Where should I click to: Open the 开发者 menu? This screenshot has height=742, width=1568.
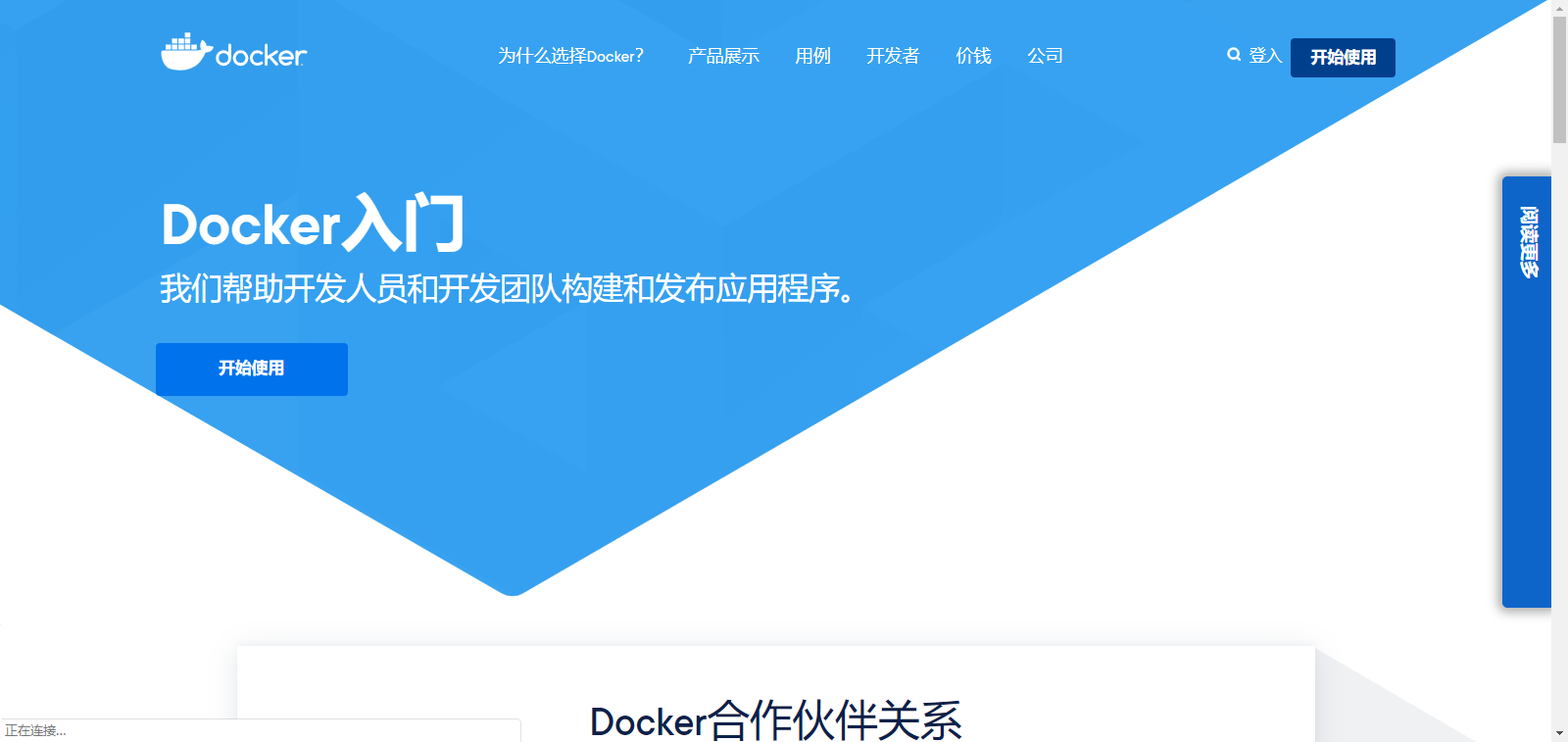[x=893, y=56]
